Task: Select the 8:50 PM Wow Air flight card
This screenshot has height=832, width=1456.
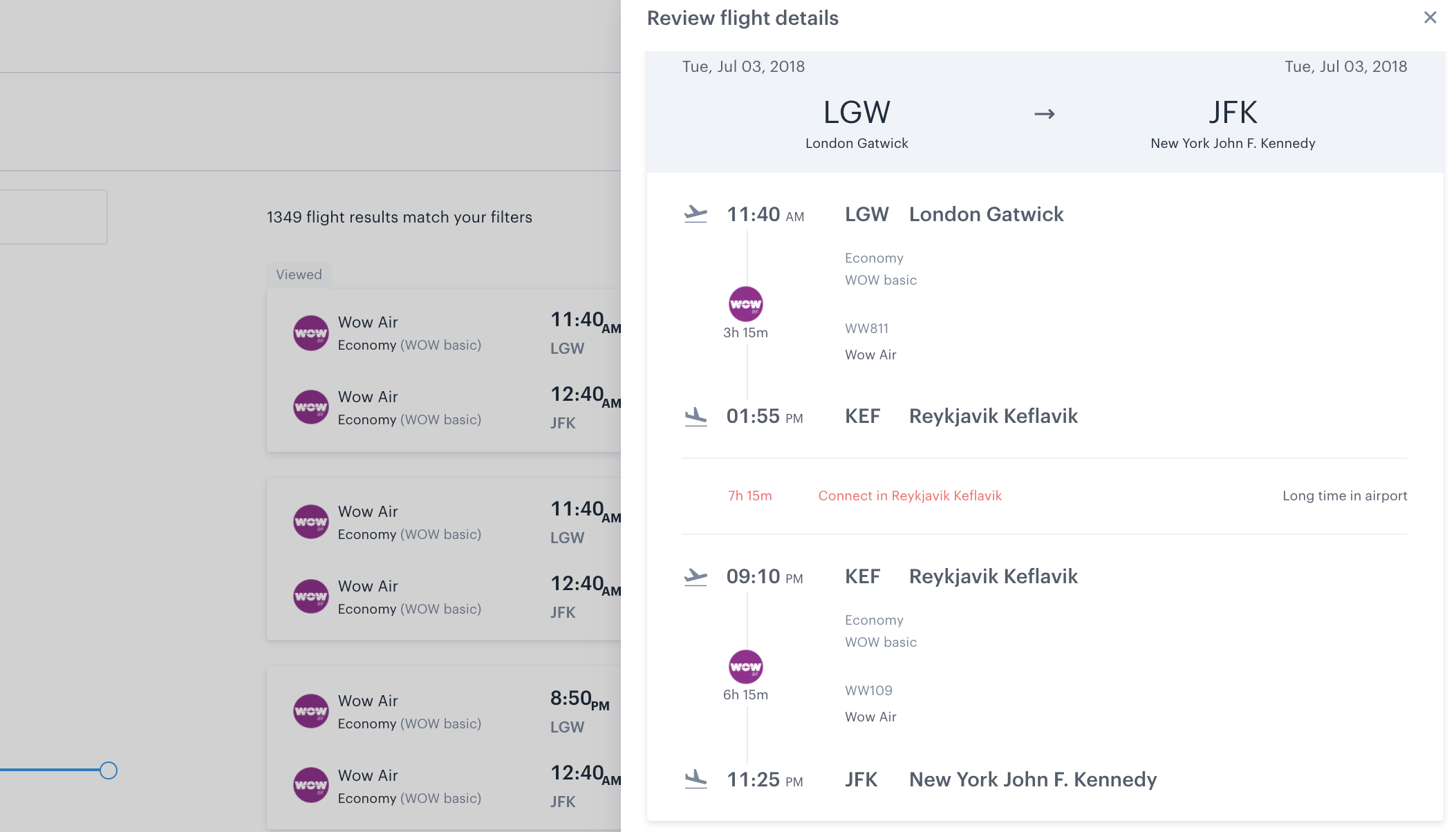Action: pyautogui.click(x=444, y=748)
